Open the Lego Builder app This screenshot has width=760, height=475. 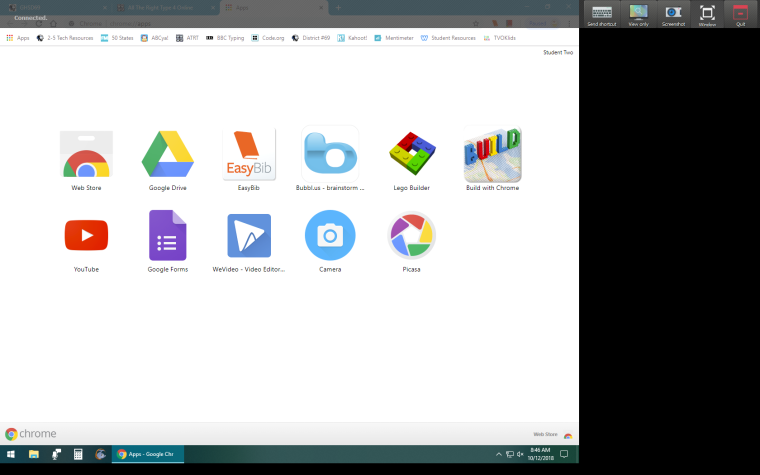(412, 154)
